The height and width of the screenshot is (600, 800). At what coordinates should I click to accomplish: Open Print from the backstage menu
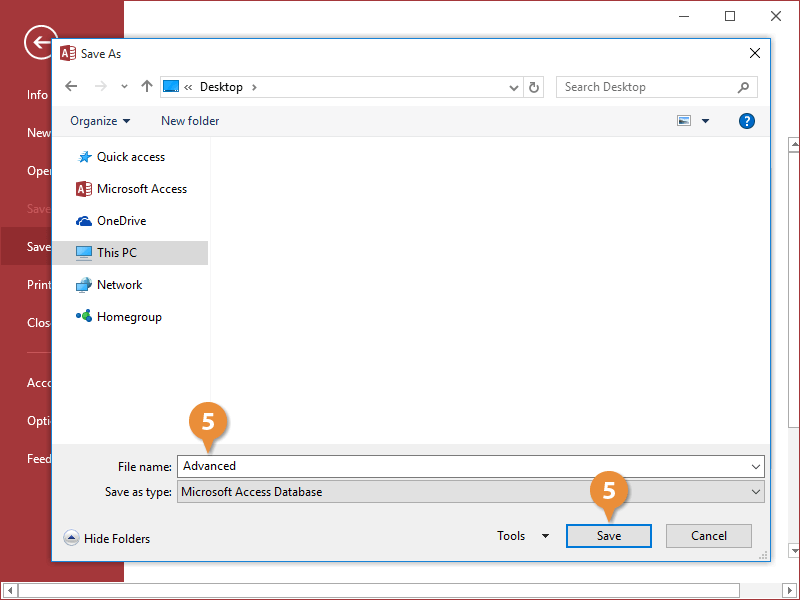tap(37, 284)
